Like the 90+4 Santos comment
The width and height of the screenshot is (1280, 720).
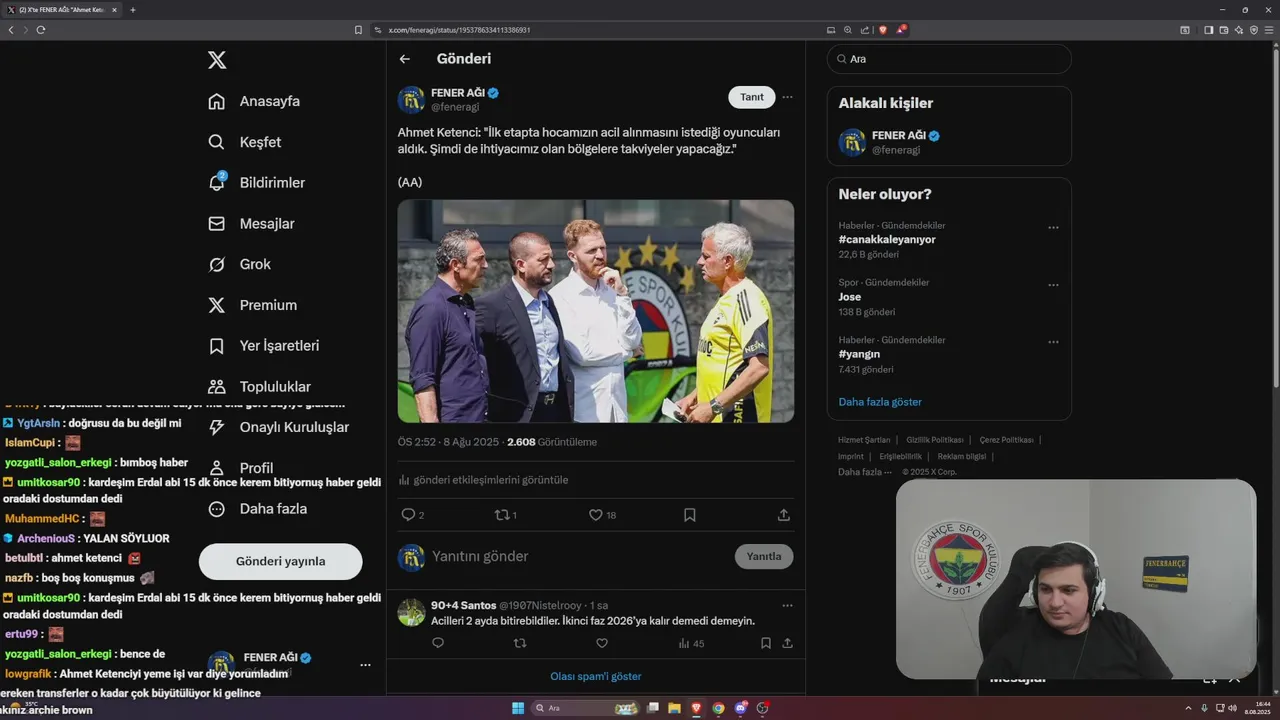click(x=602, y=643)
